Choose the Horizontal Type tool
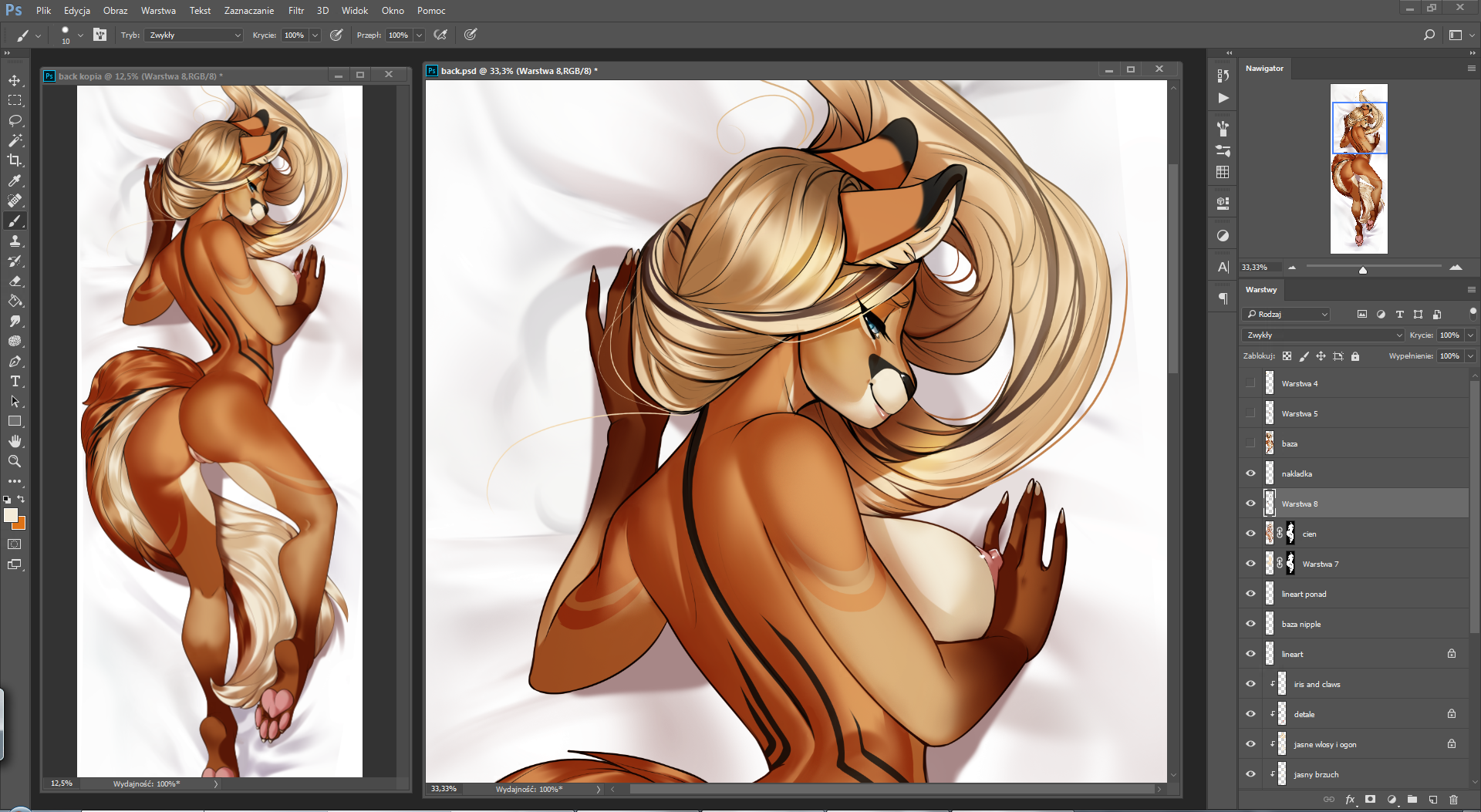Screen dimensions: 1481x812 (15, 381)
